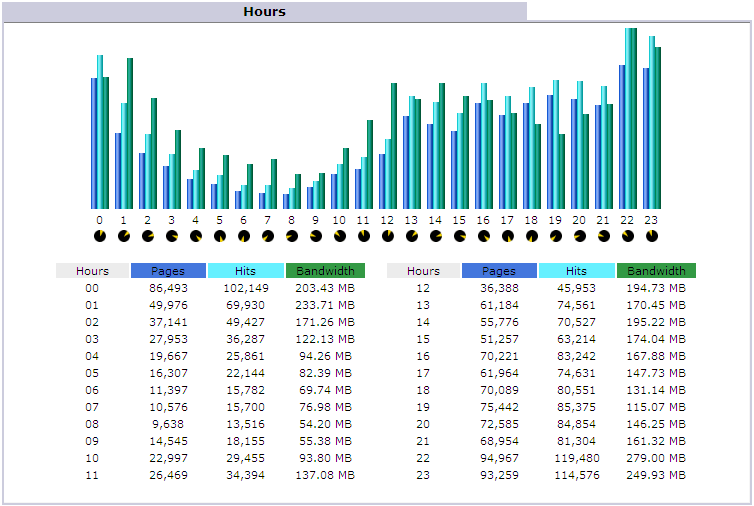Viewport: 754px width, 506px height.
Task: Click the hour label 00 in table
Action: [x=92, y=288]
